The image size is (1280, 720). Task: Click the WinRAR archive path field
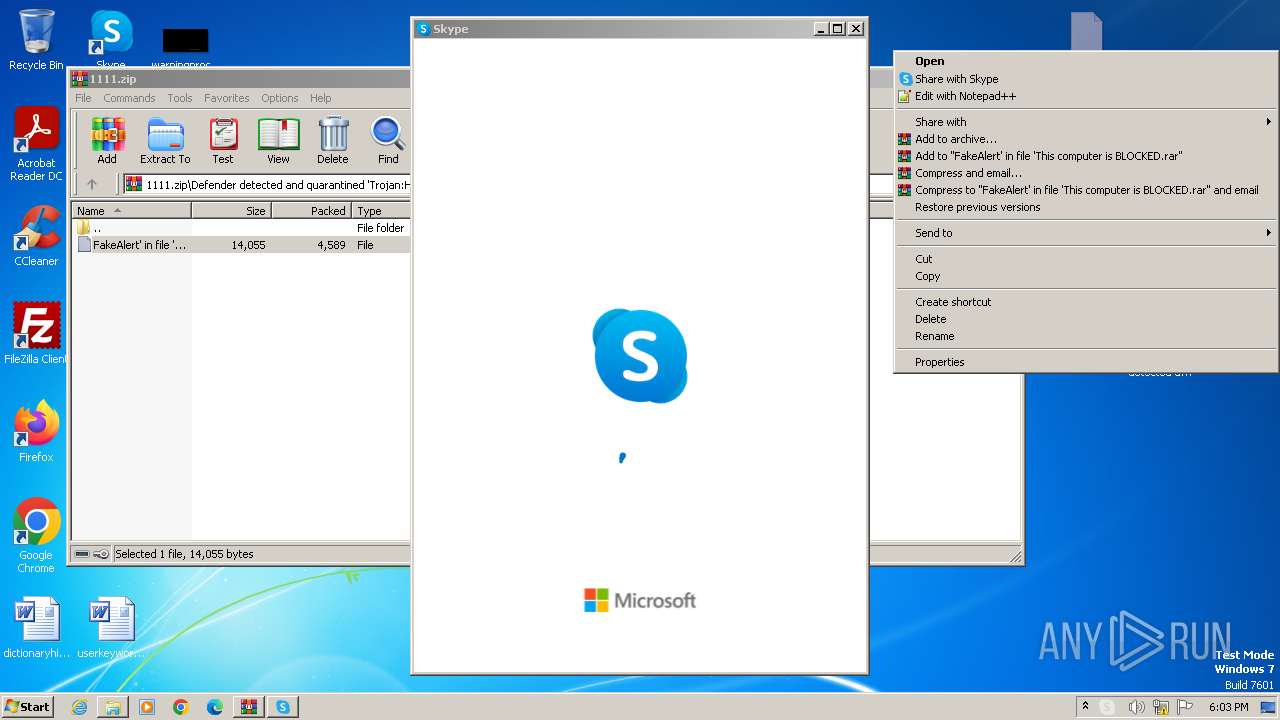pyautogui.click(x=266, y=185)
